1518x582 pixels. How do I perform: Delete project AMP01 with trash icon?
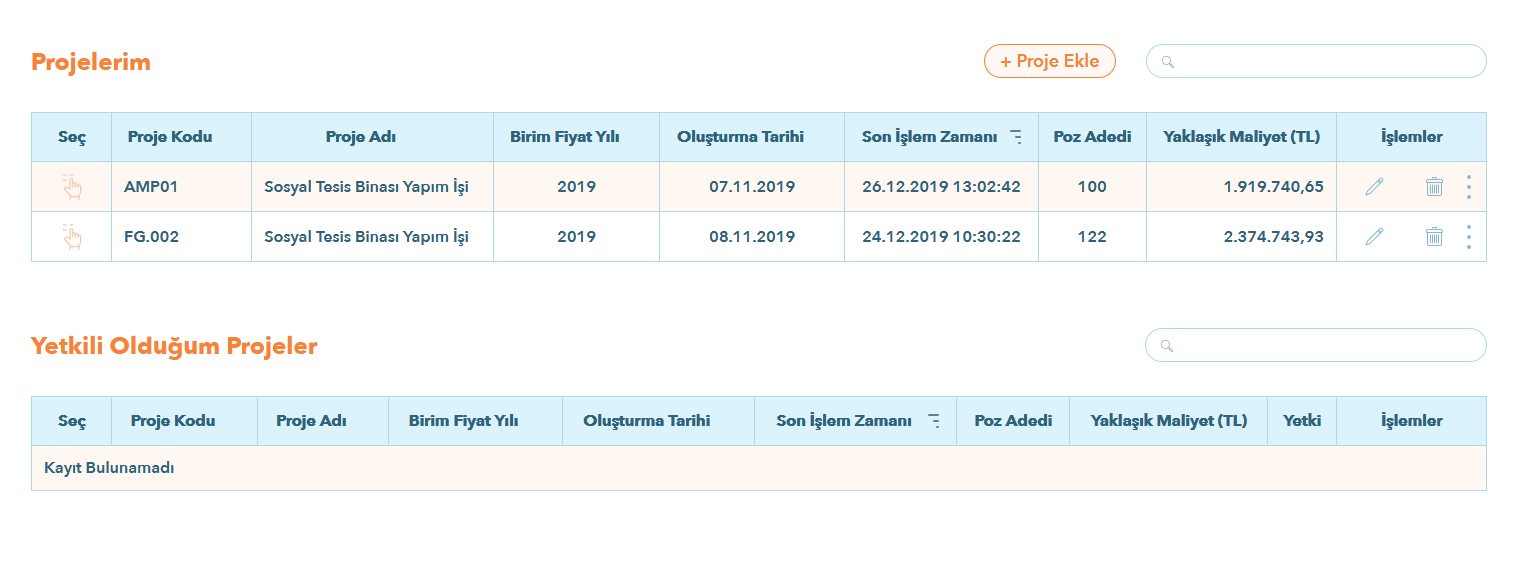pyautogui.click(x=1434, y=187)
